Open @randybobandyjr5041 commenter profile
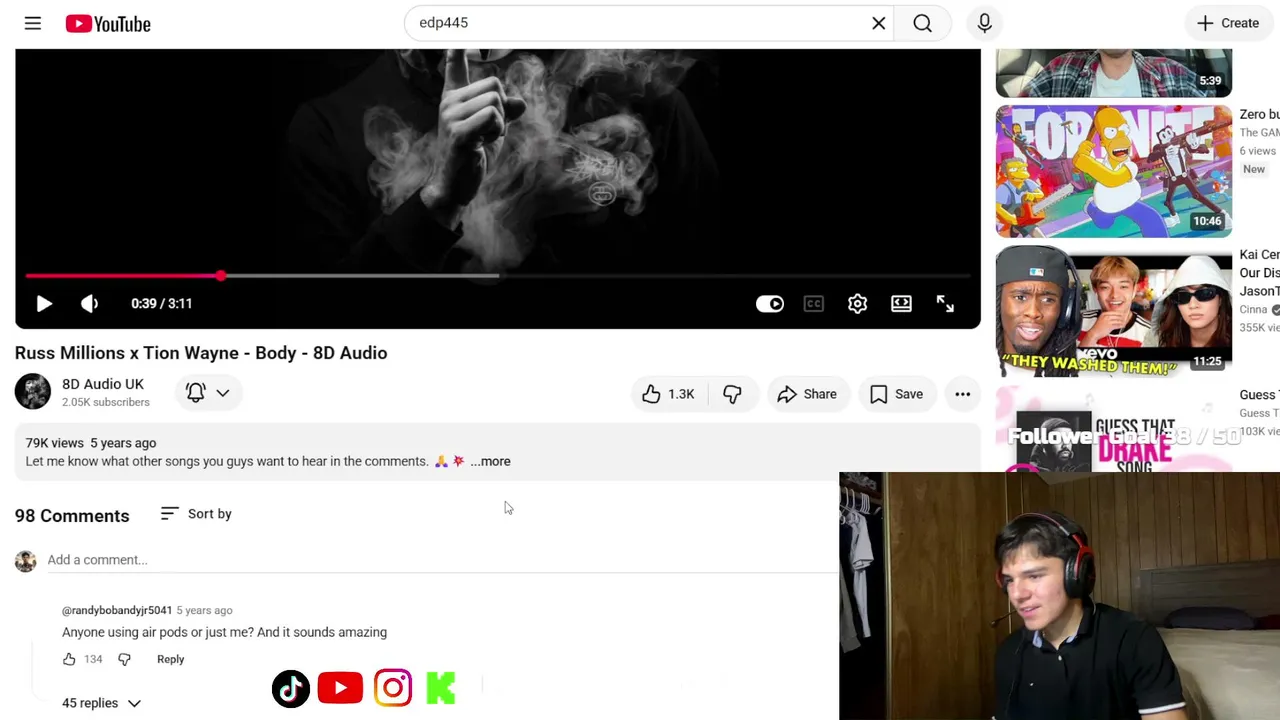This screenshot has height=720, width=1280. click(x=117, y=610)
